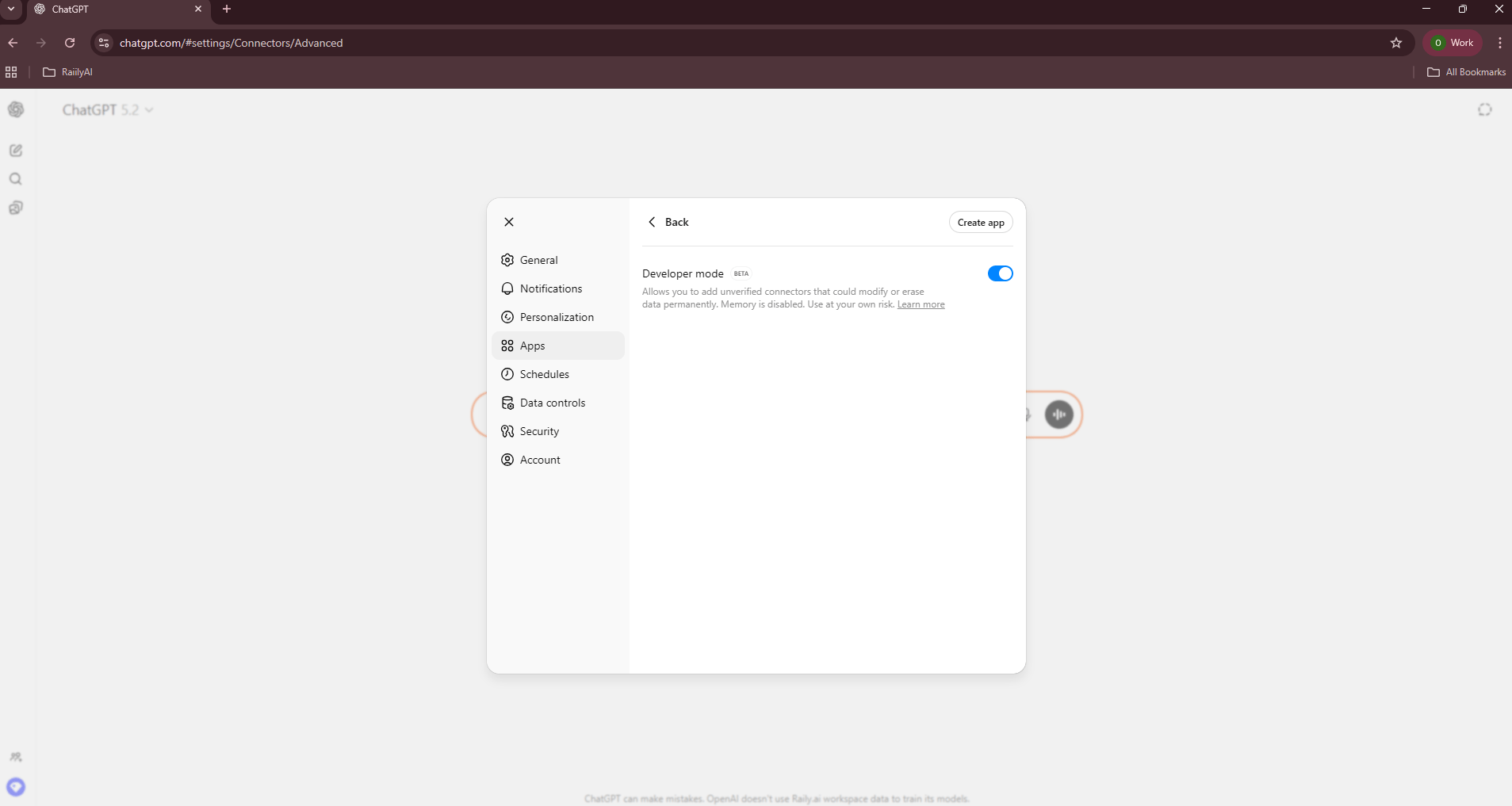Click the voice mode button

click(1058, 414)
